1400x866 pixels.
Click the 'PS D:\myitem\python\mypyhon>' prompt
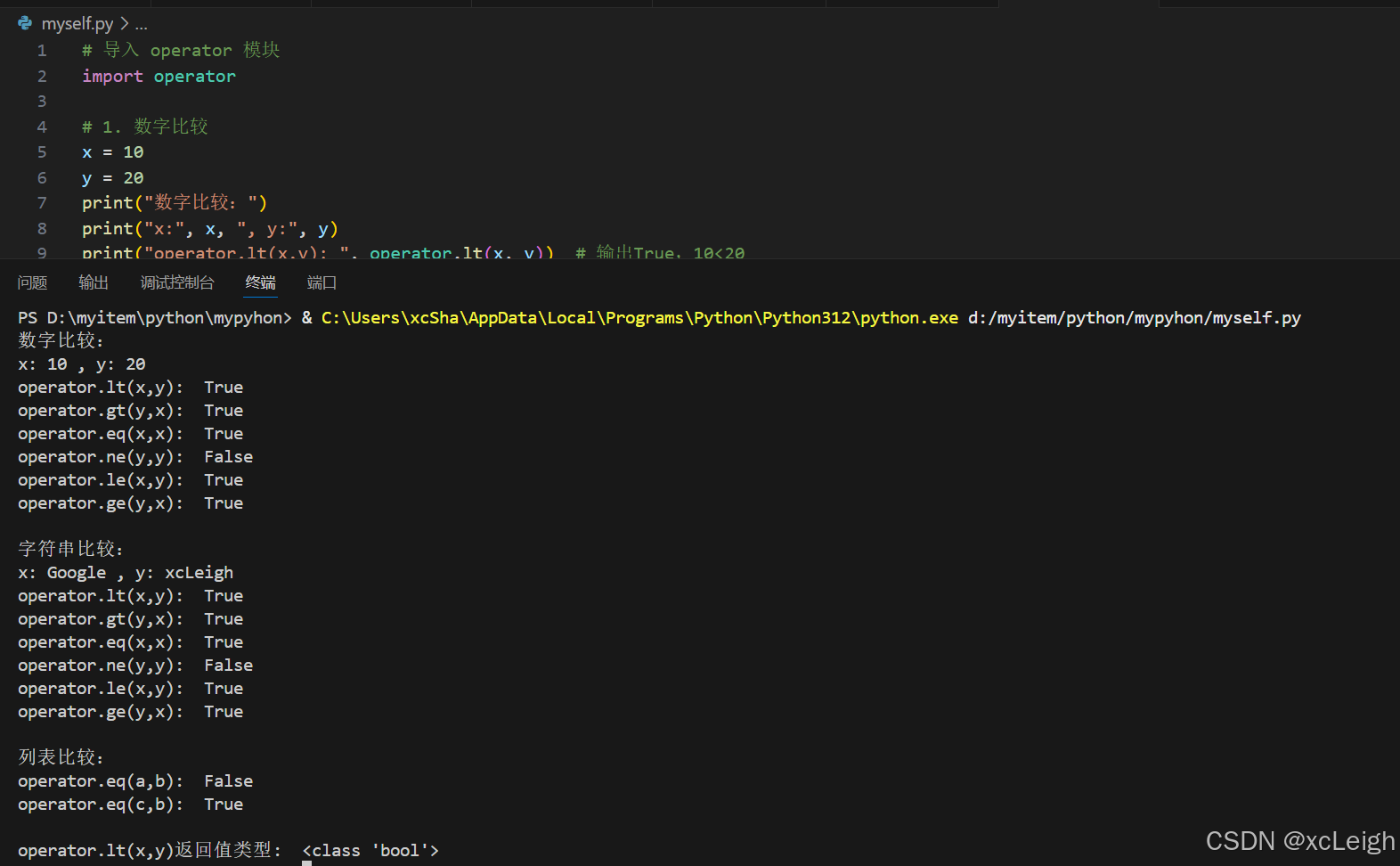(x=155, y=318)
